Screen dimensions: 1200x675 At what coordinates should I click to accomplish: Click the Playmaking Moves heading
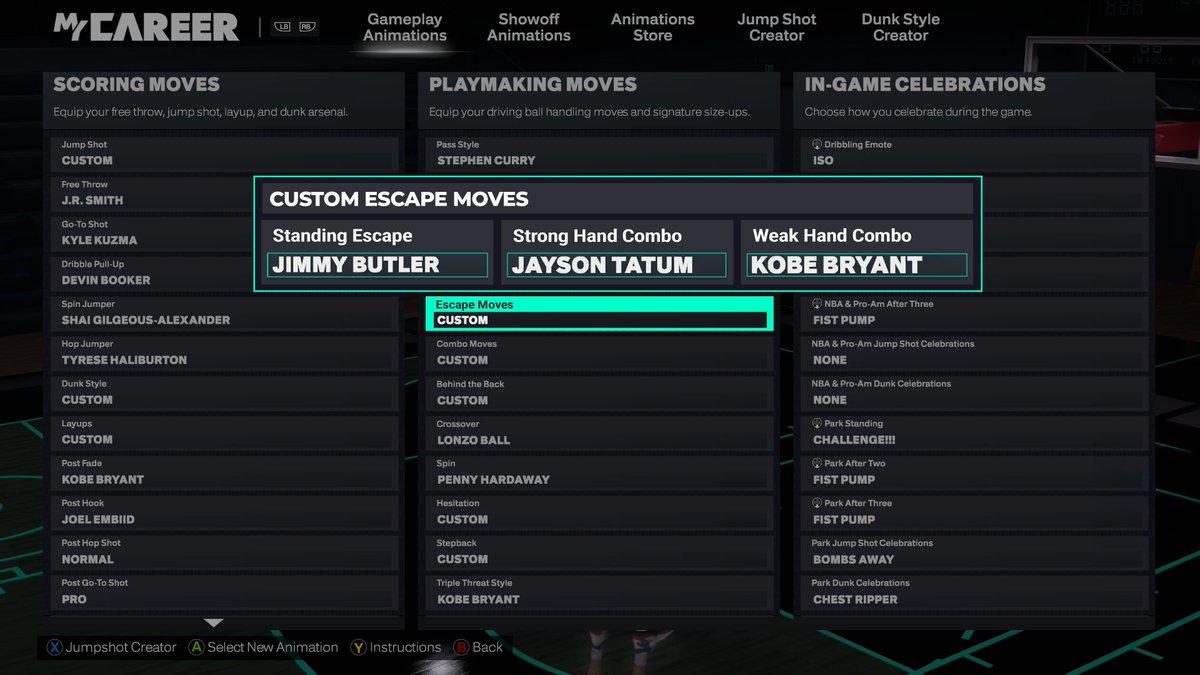point(533,85)
